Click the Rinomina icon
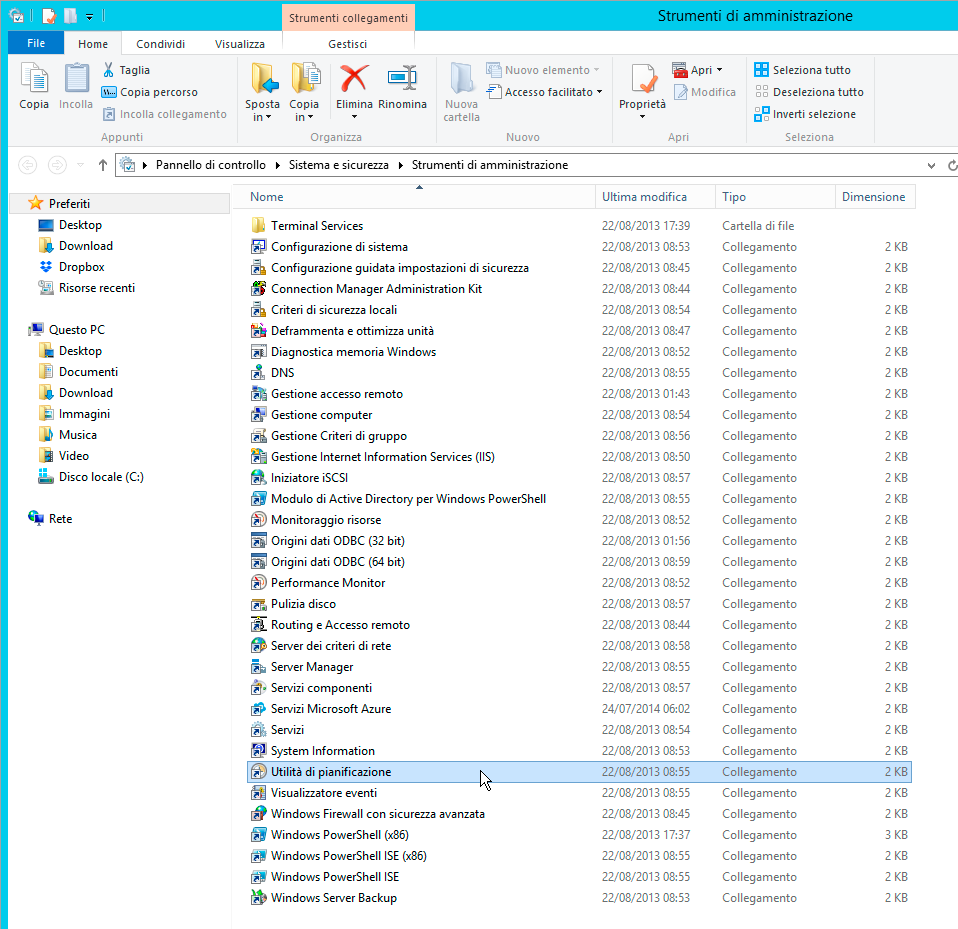This screenshot has height=929, width=958. point(402,79)
